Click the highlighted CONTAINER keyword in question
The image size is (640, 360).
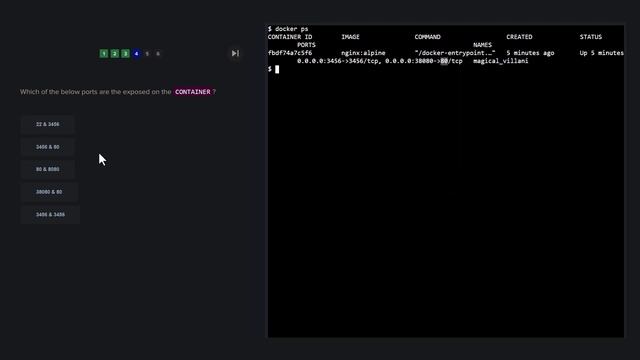[193, 92]
